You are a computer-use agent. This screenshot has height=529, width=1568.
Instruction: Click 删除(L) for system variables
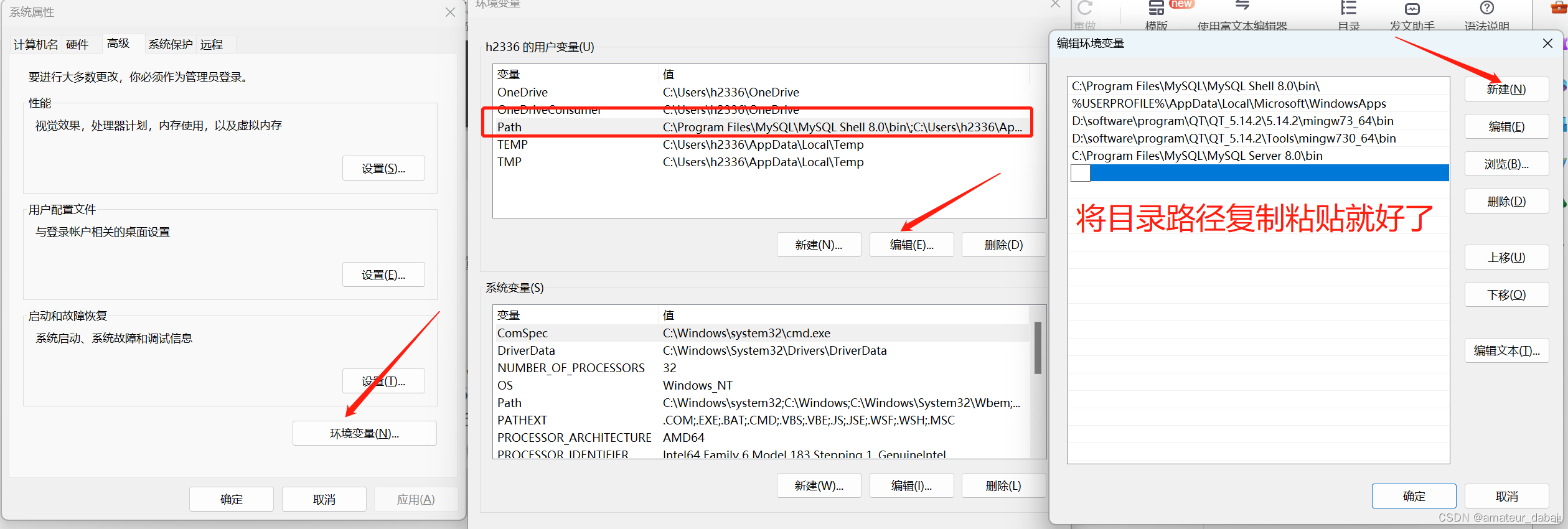tap(1003, 486)
